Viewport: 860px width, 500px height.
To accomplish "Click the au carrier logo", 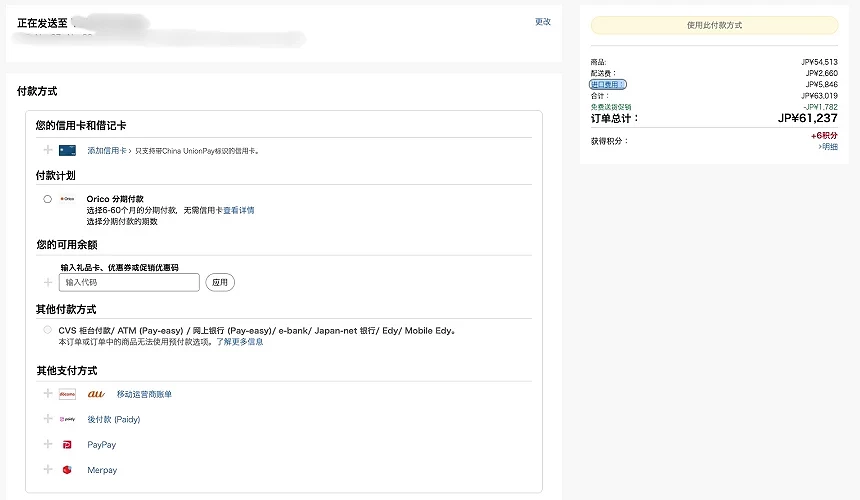I will pyautogui.click(x=96, y=394).
